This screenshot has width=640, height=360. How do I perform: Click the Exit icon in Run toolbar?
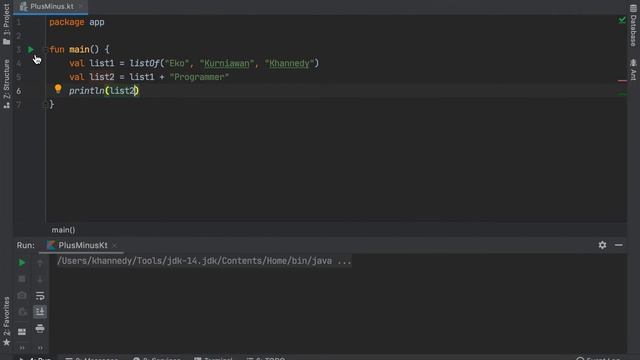coord(22,312)
